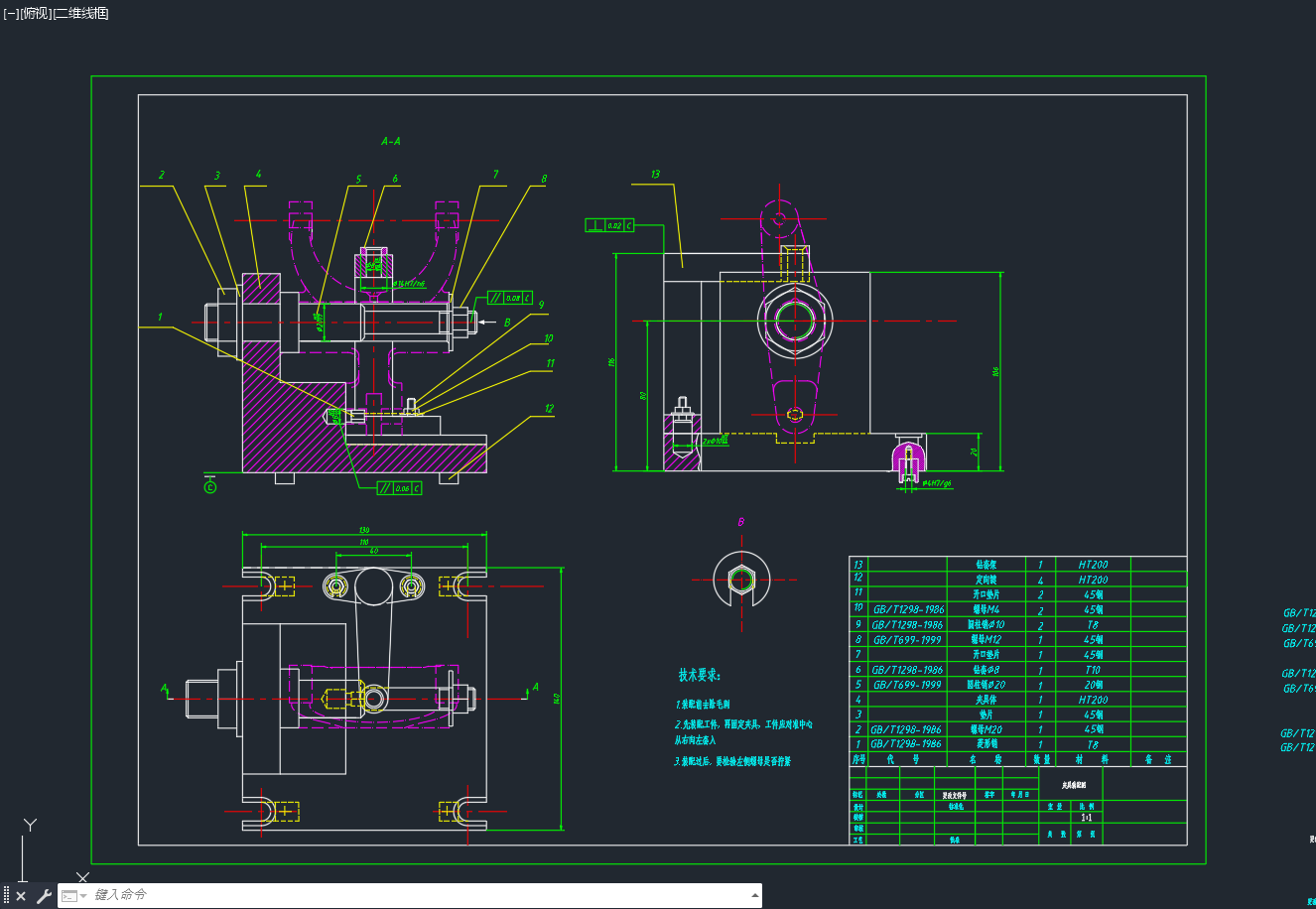Select "螺母M4" name in parts list
The image size is (1316, 909).
point(987,609)
